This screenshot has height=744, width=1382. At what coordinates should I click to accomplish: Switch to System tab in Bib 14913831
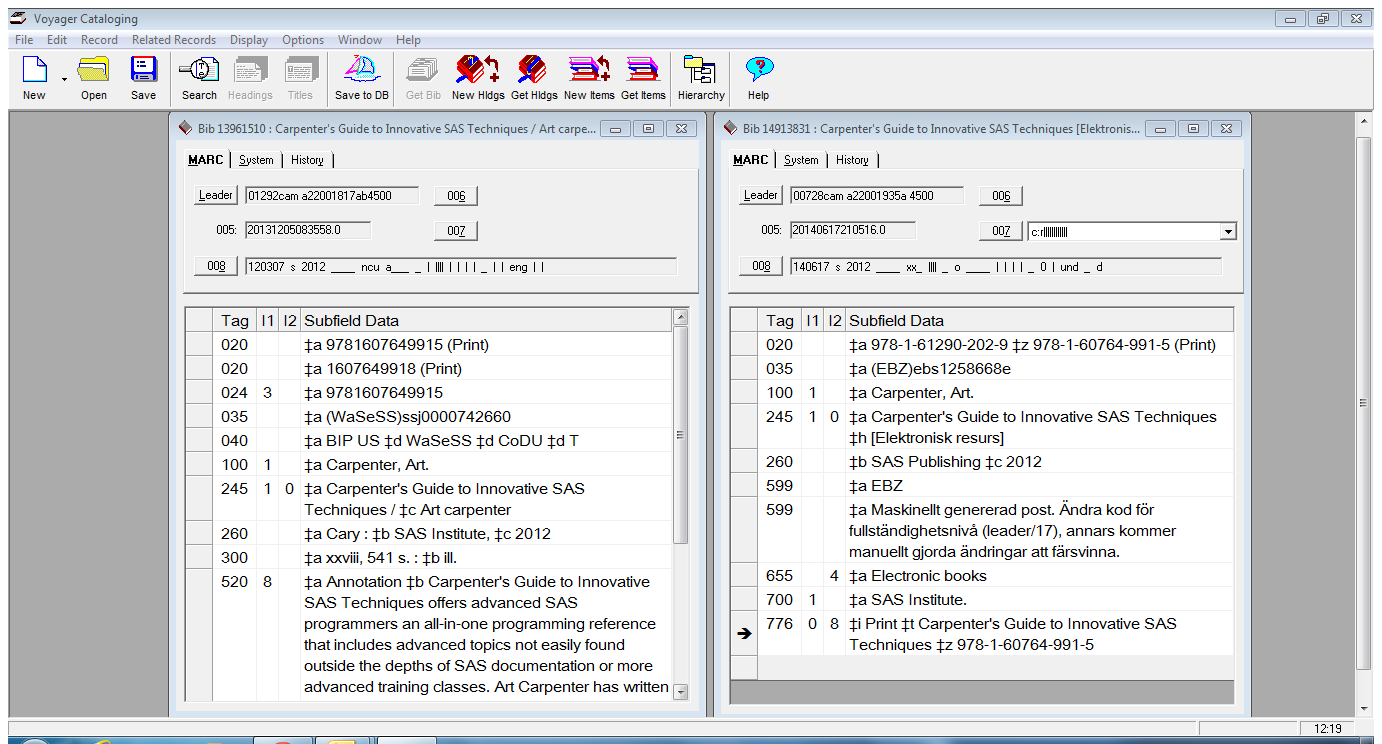point(801,160)
